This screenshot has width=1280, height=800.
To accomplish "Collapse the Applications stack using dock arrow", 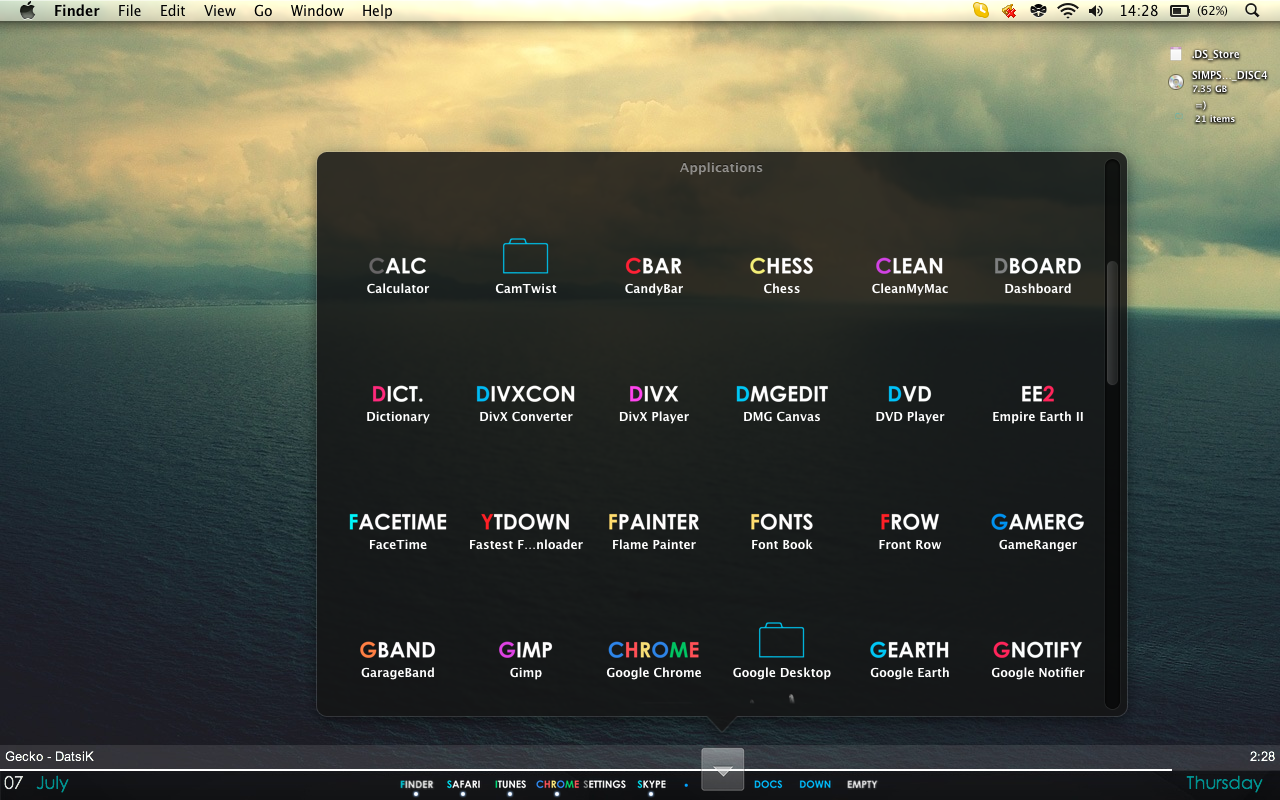I will [x=723, y=769].
